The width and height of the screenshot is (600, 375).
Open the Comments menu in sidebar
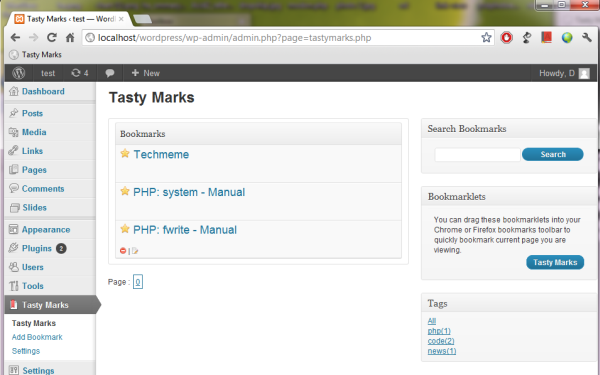click(x=43, y=189)
